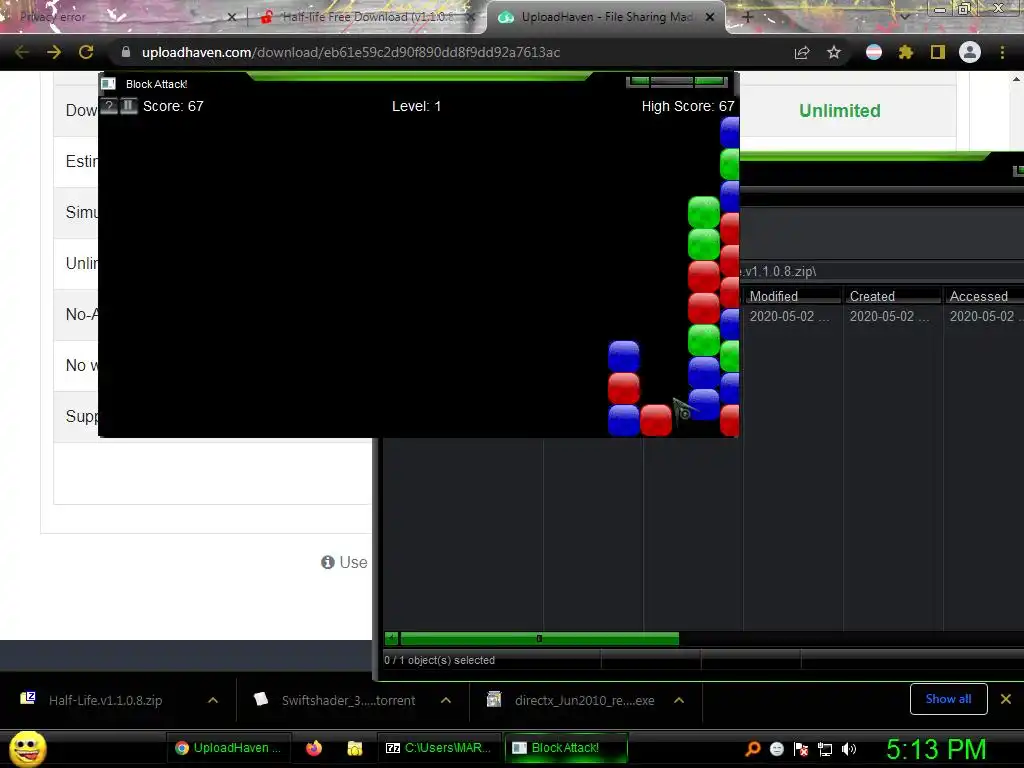This screenshot has height=768, width=1024.
Task: Select the Created 2020-05-02 cell
Action: click(x=889, y=316)
